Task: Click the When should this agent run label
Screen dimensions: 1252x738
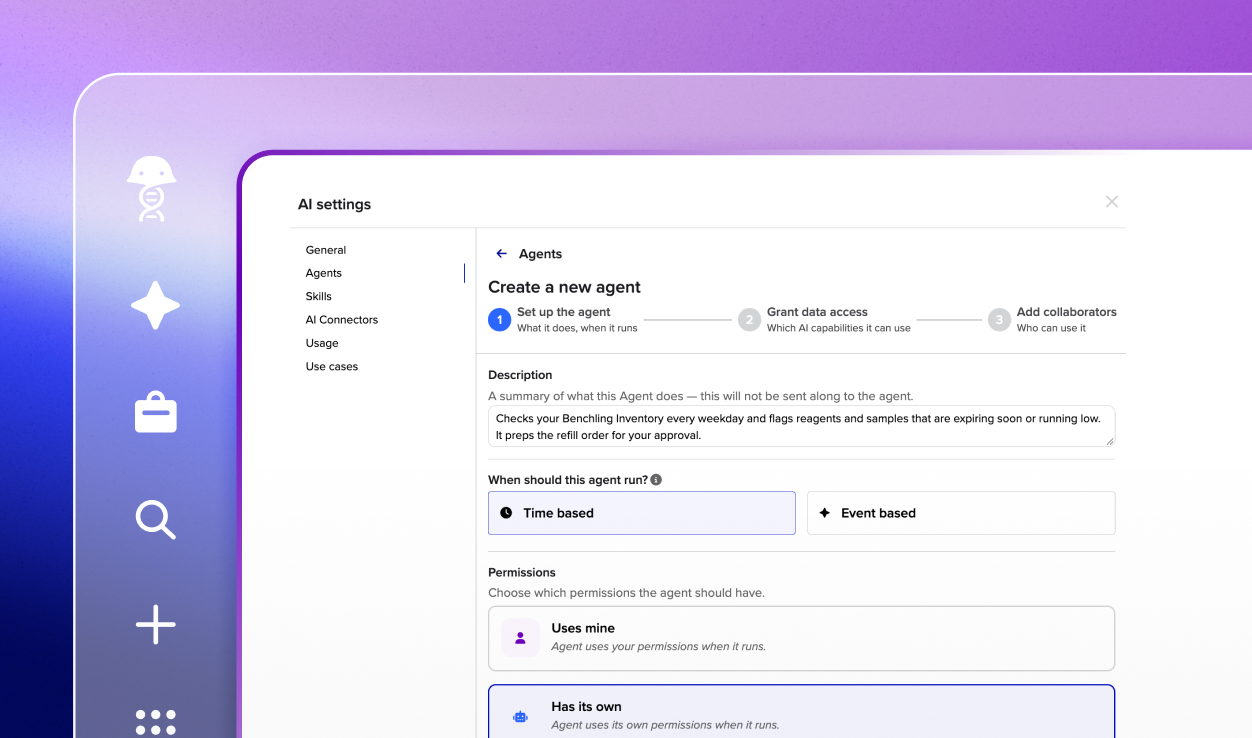Action: tap(568, 480)
